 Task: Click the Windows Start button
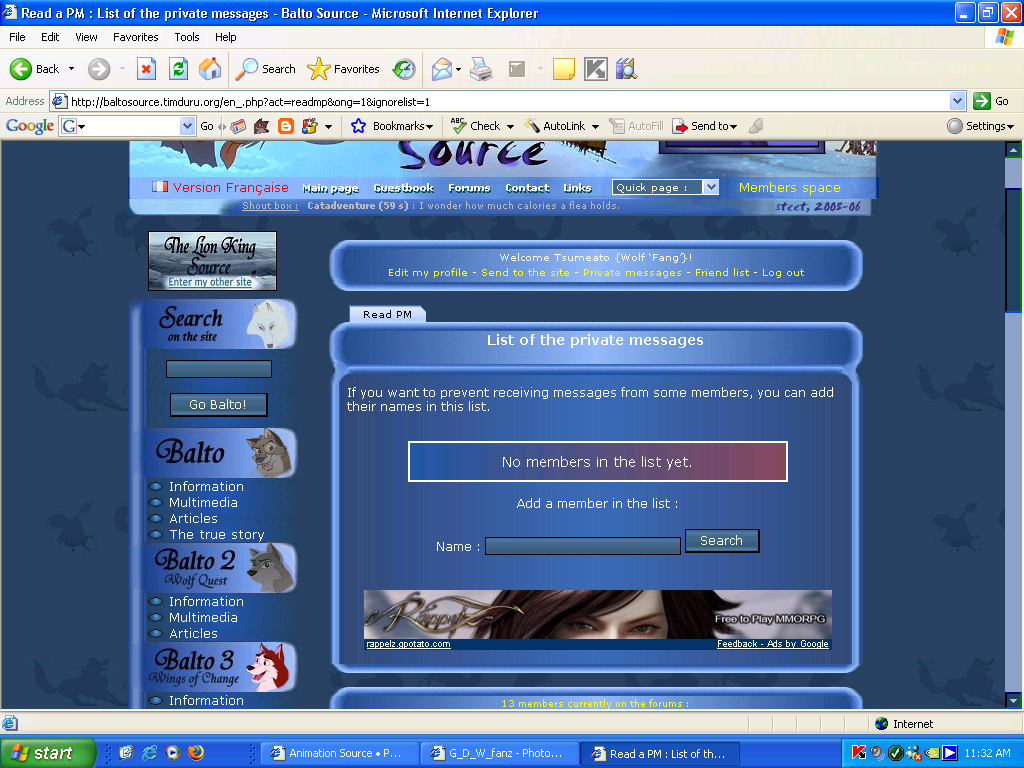tap(48, 753)
